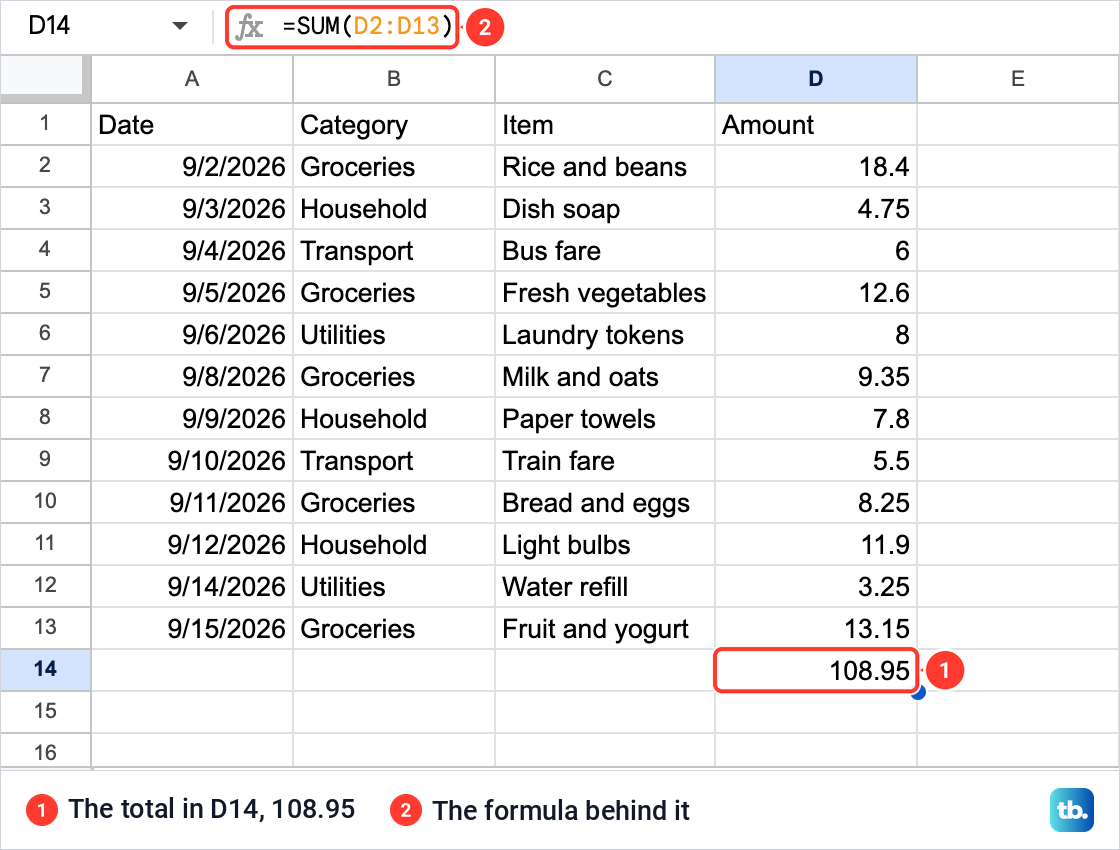The height and width of the screenshot is (850, 1120).
Task: Click Utilities in row 12
Action: (x=394, y=586)
